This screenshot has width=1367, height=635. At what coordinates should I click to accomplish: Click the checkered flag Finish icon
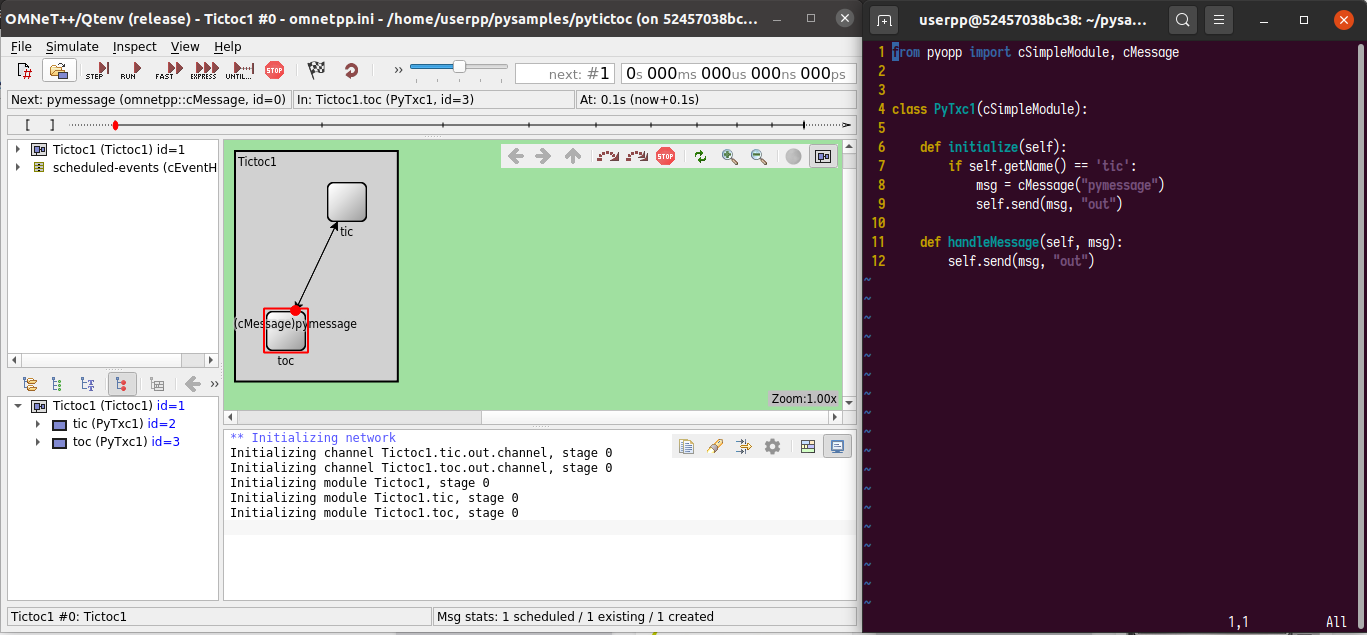coord(317,70)
